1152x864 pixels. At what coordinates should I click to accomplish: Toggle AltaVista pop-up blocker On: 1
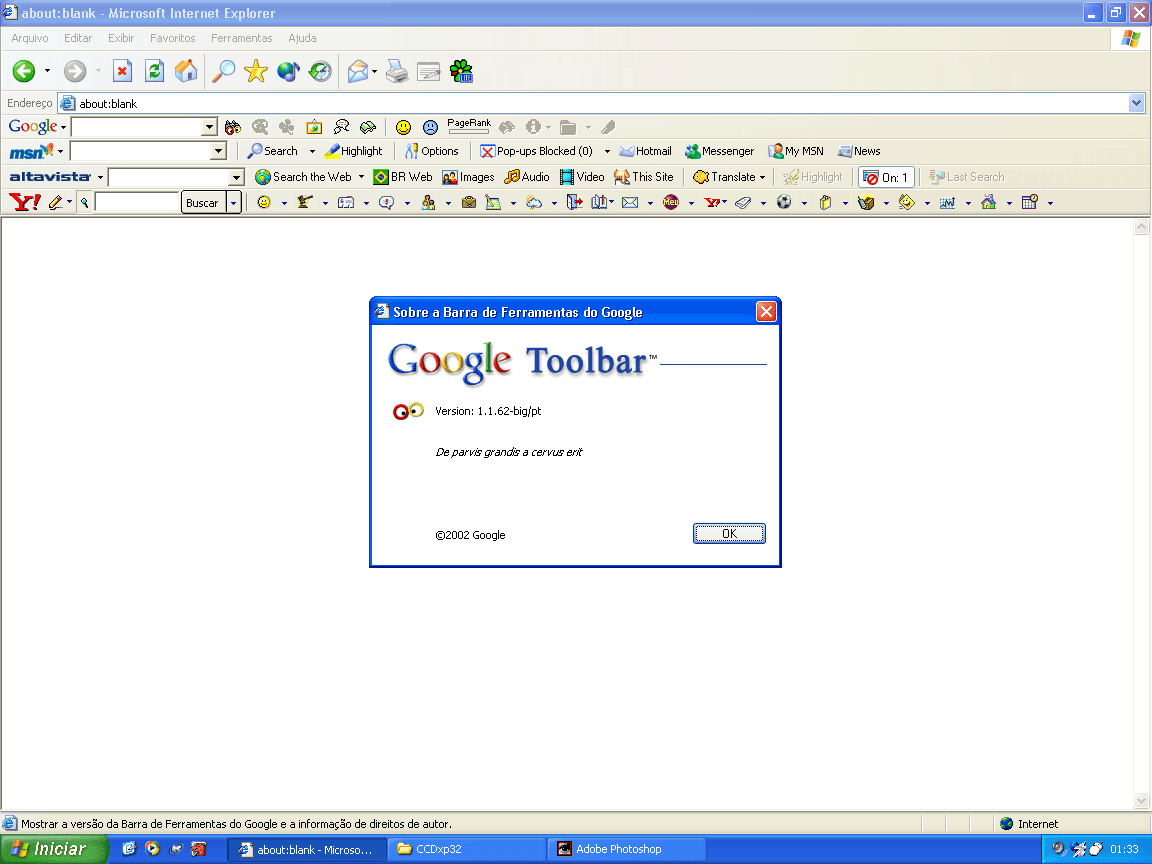coord(886,177)
